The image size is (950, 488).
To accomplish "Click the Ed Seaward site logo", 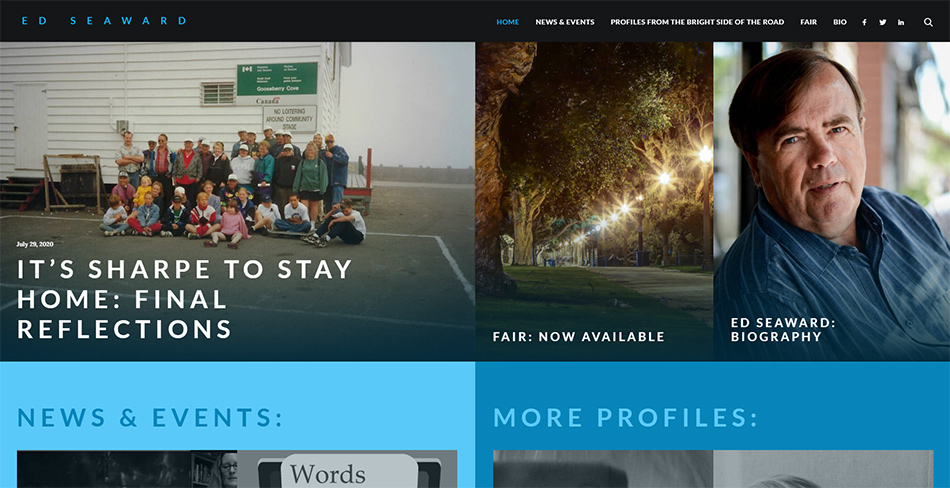I will 104,21.
